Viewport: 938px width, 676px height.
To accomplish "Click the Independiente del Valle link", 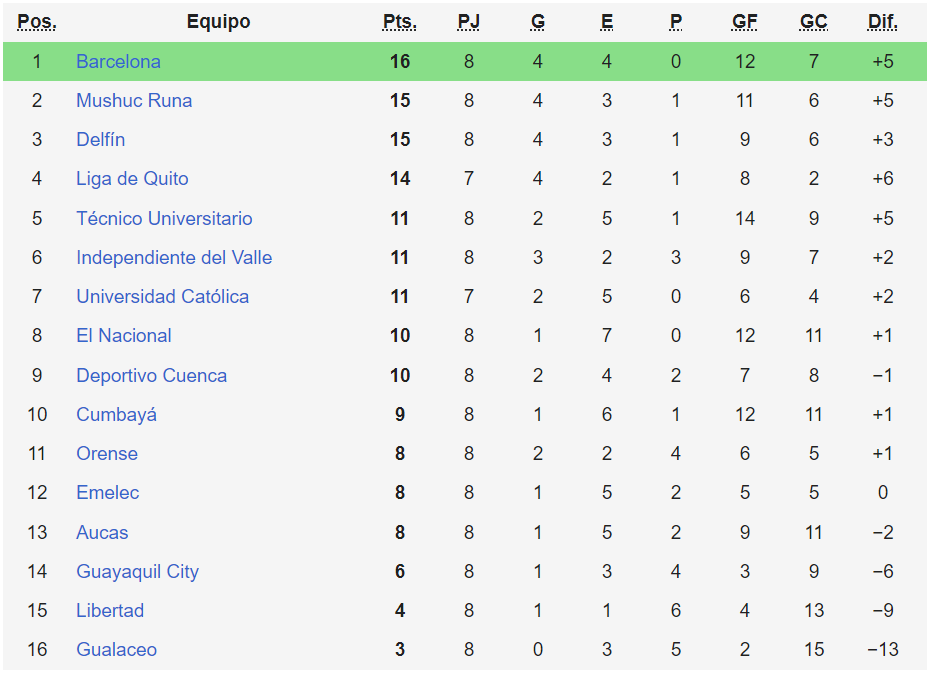I will coord(174,258).
